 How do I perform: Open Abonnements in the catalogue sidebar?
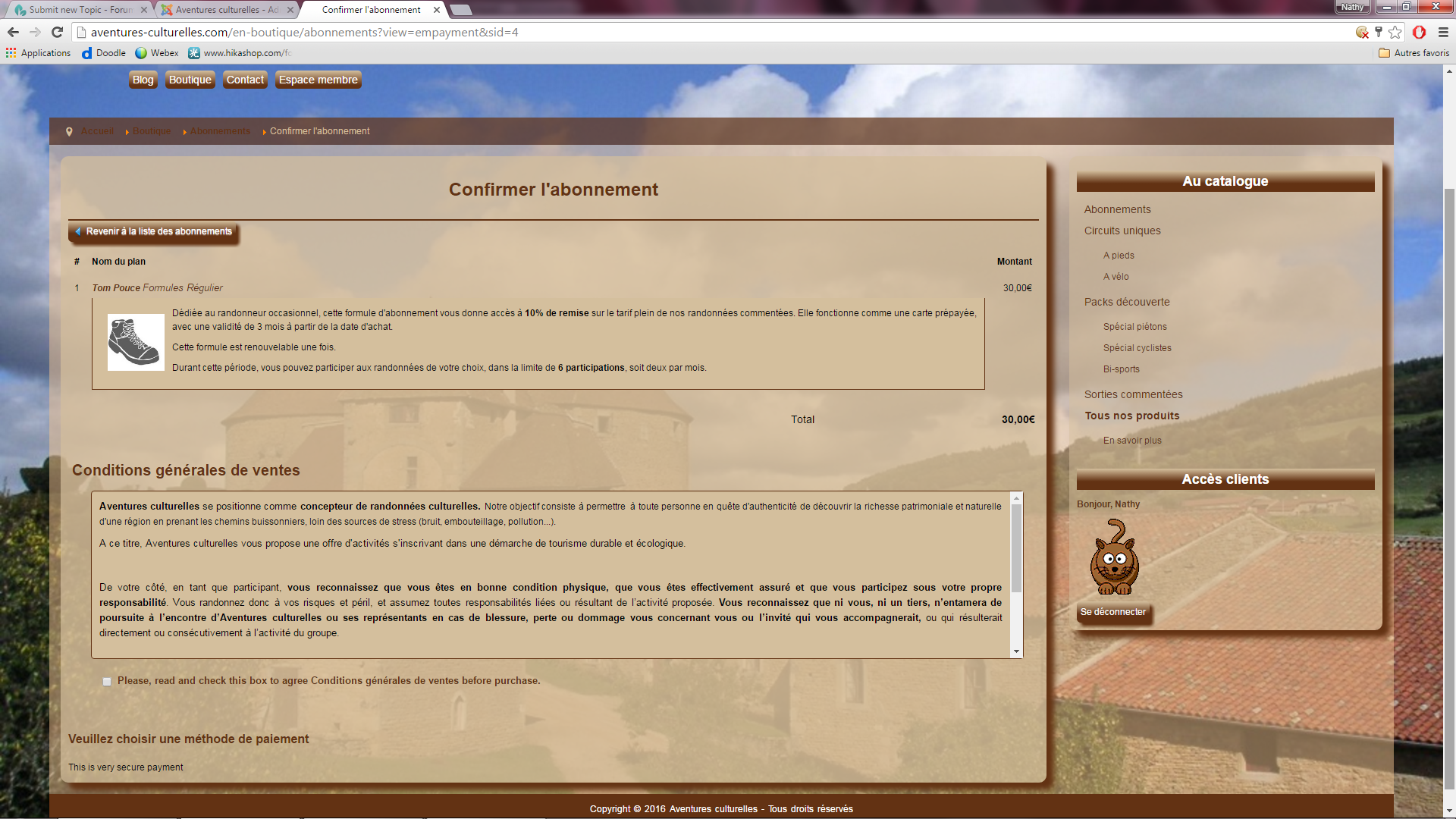[x=1117, y=209]
